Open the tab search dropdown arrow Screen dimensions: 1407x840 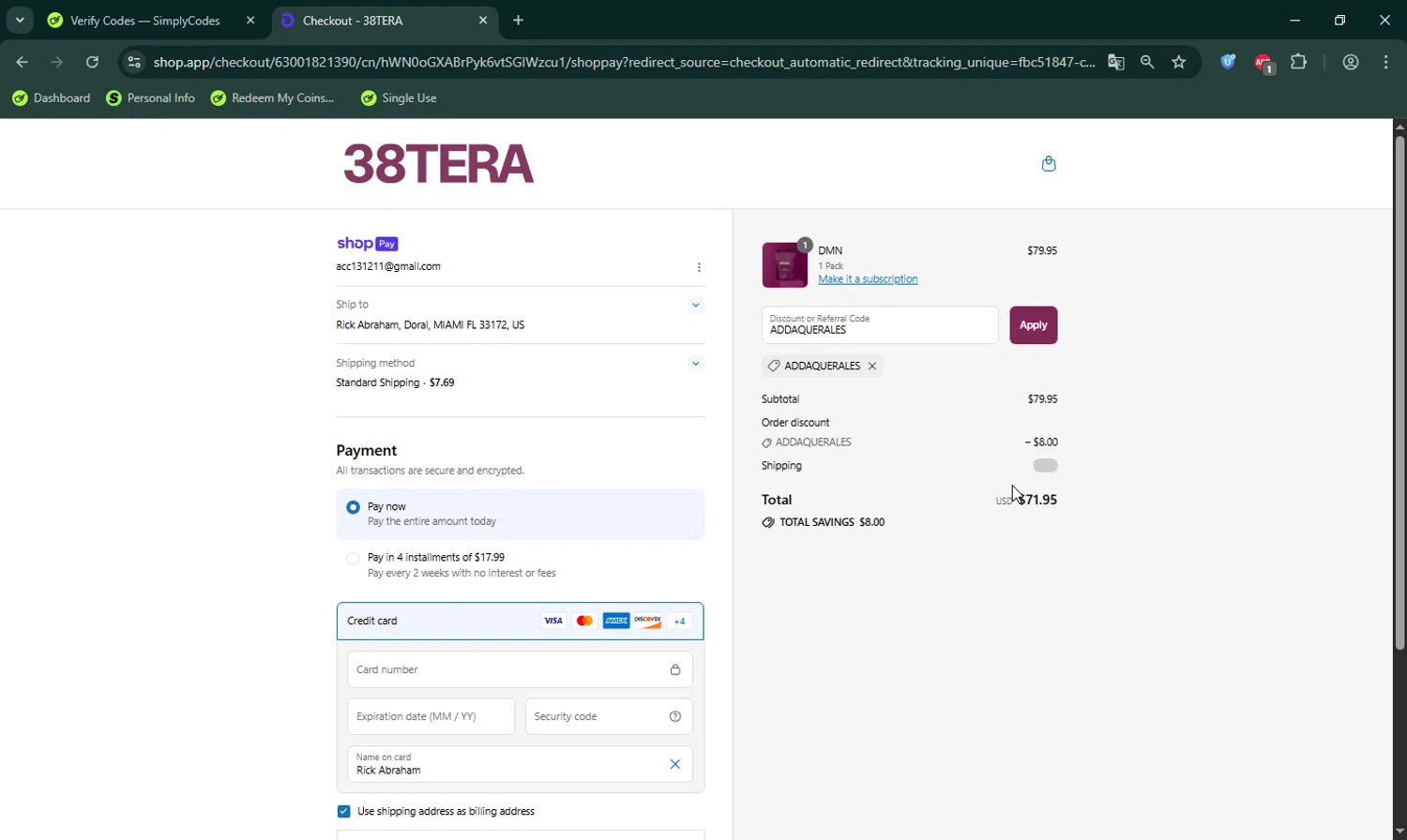[x=20, y=20]
